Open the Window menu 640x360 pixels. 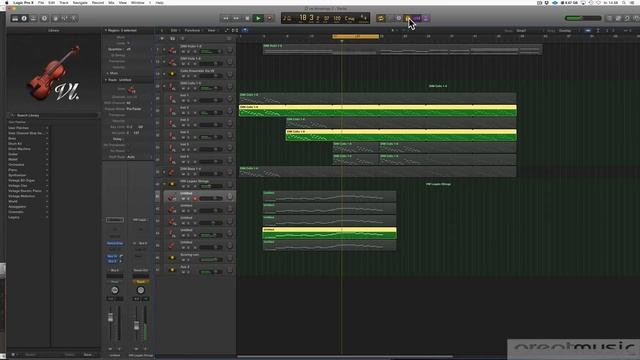coord(138,2)
